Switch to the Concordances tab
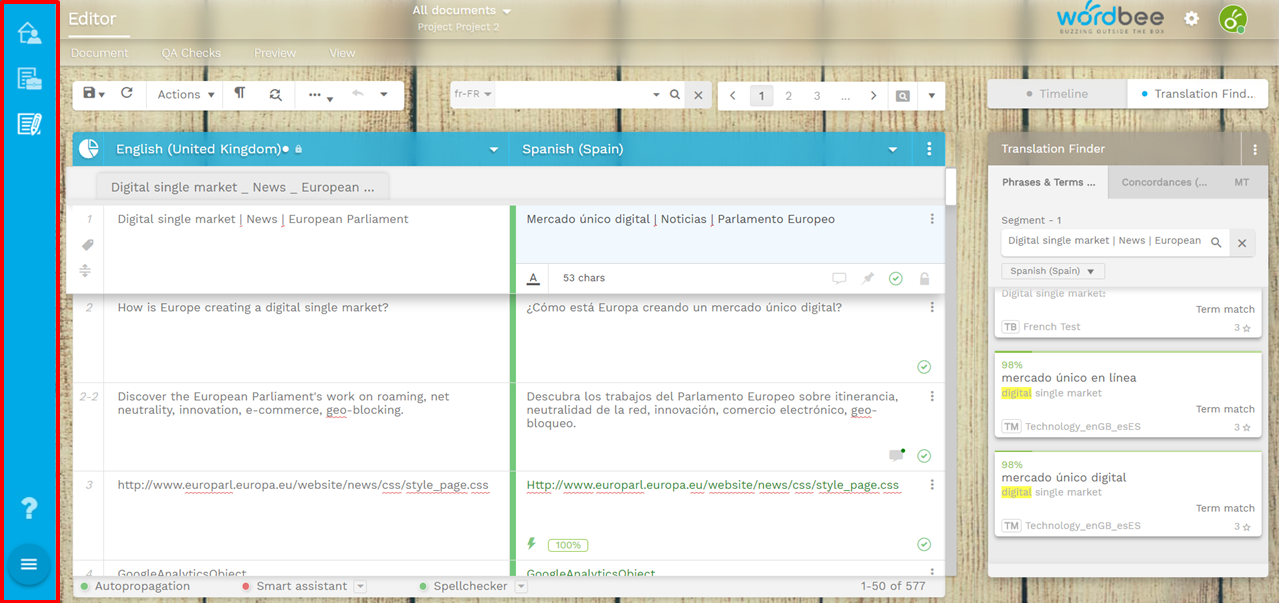 [1164, 183]
